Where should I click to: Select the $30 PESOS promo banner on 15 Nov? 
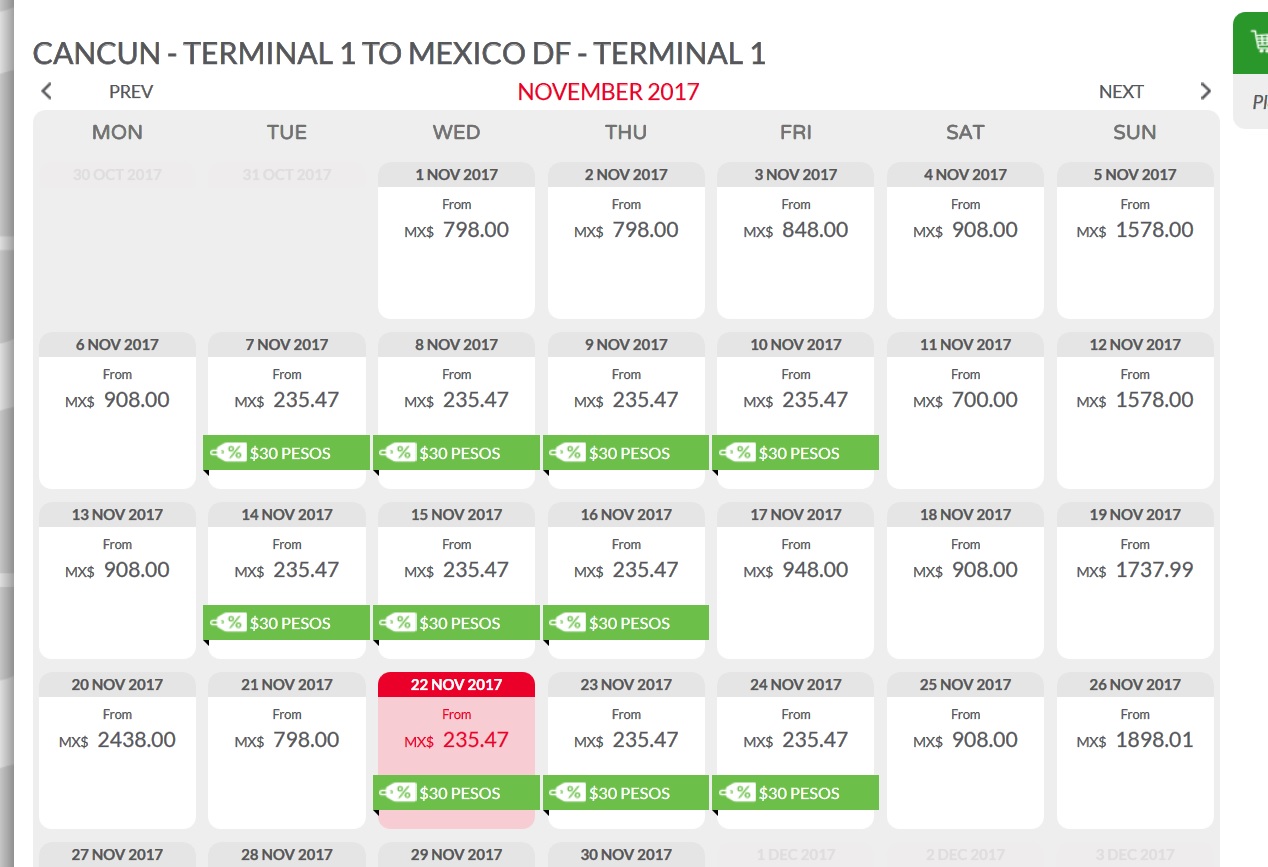[x=456, y=623]
